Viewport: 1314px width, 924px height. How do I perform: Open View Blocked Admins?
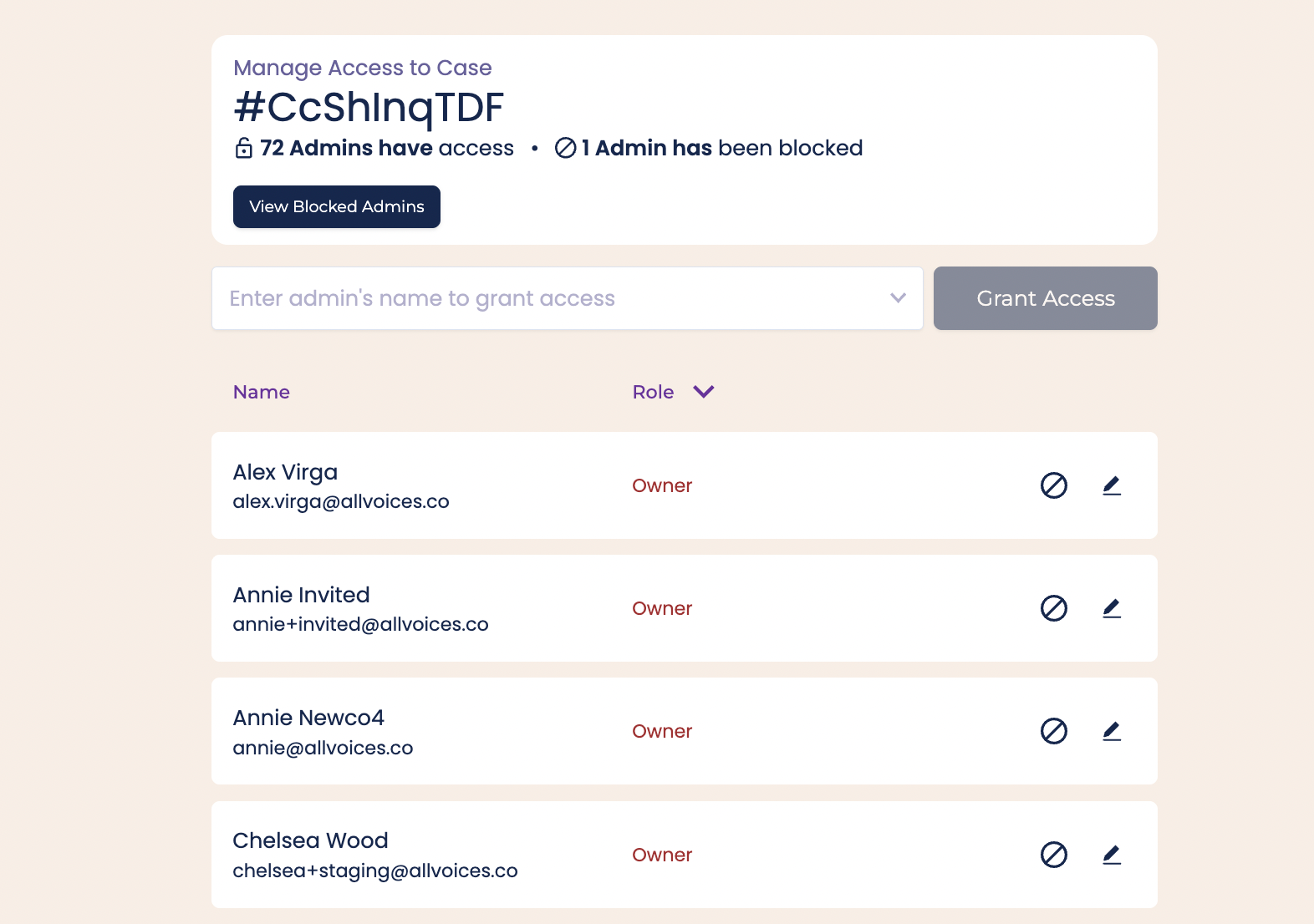(336, 206)
